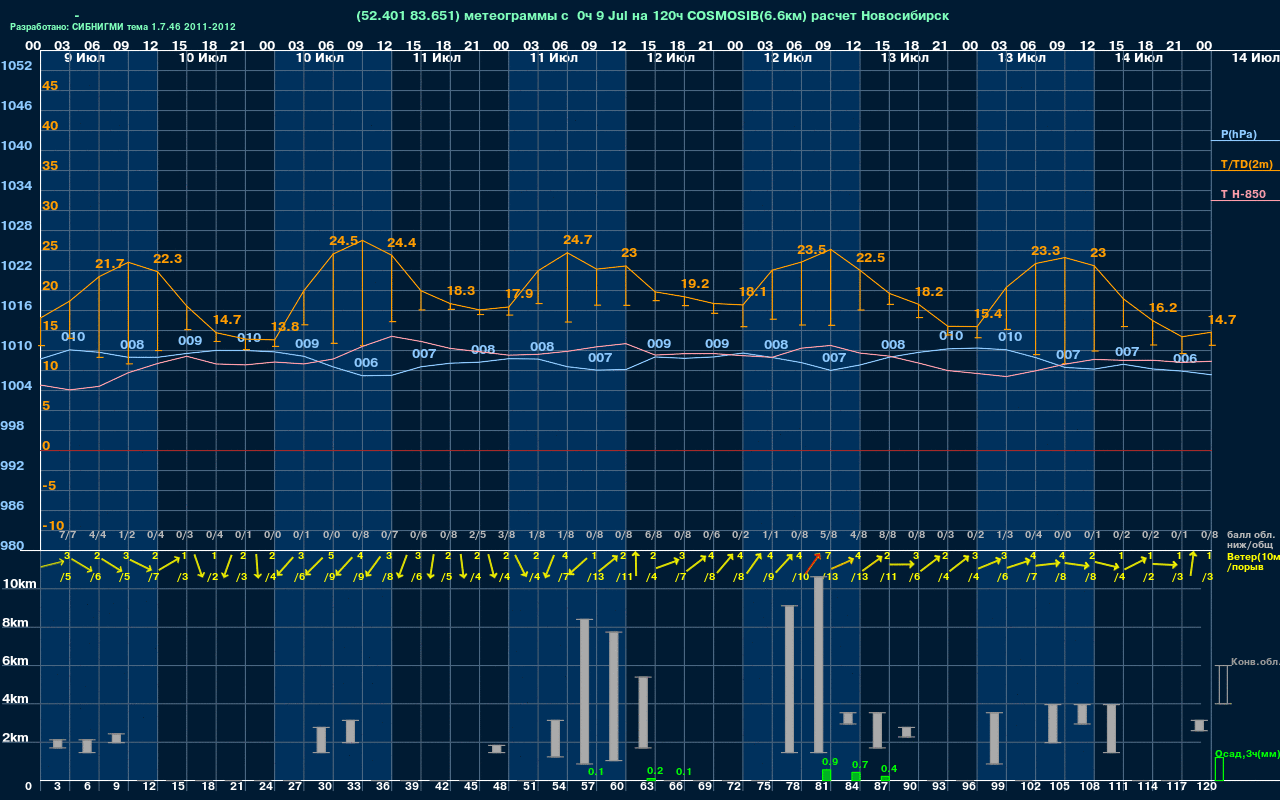Click the 2/5 cloud cover value
The height and width of the screenshot is (800, 1280).
[x=478, y=535]
